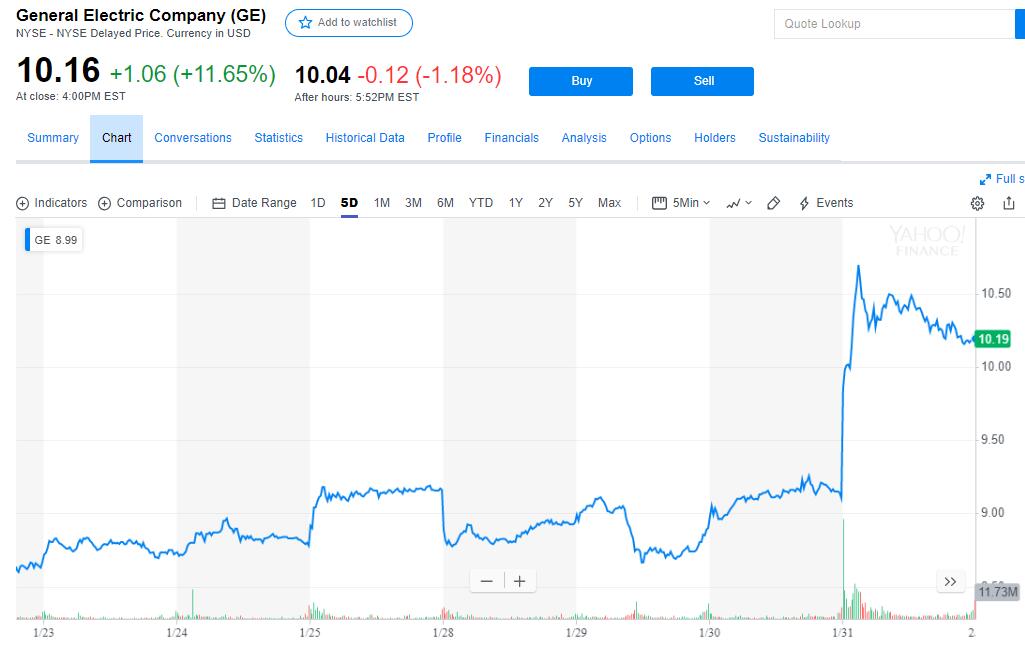This screenshot has width=1025, height=652.
Task: Click the 1/25 date axis label
Action: pos(310,632)
